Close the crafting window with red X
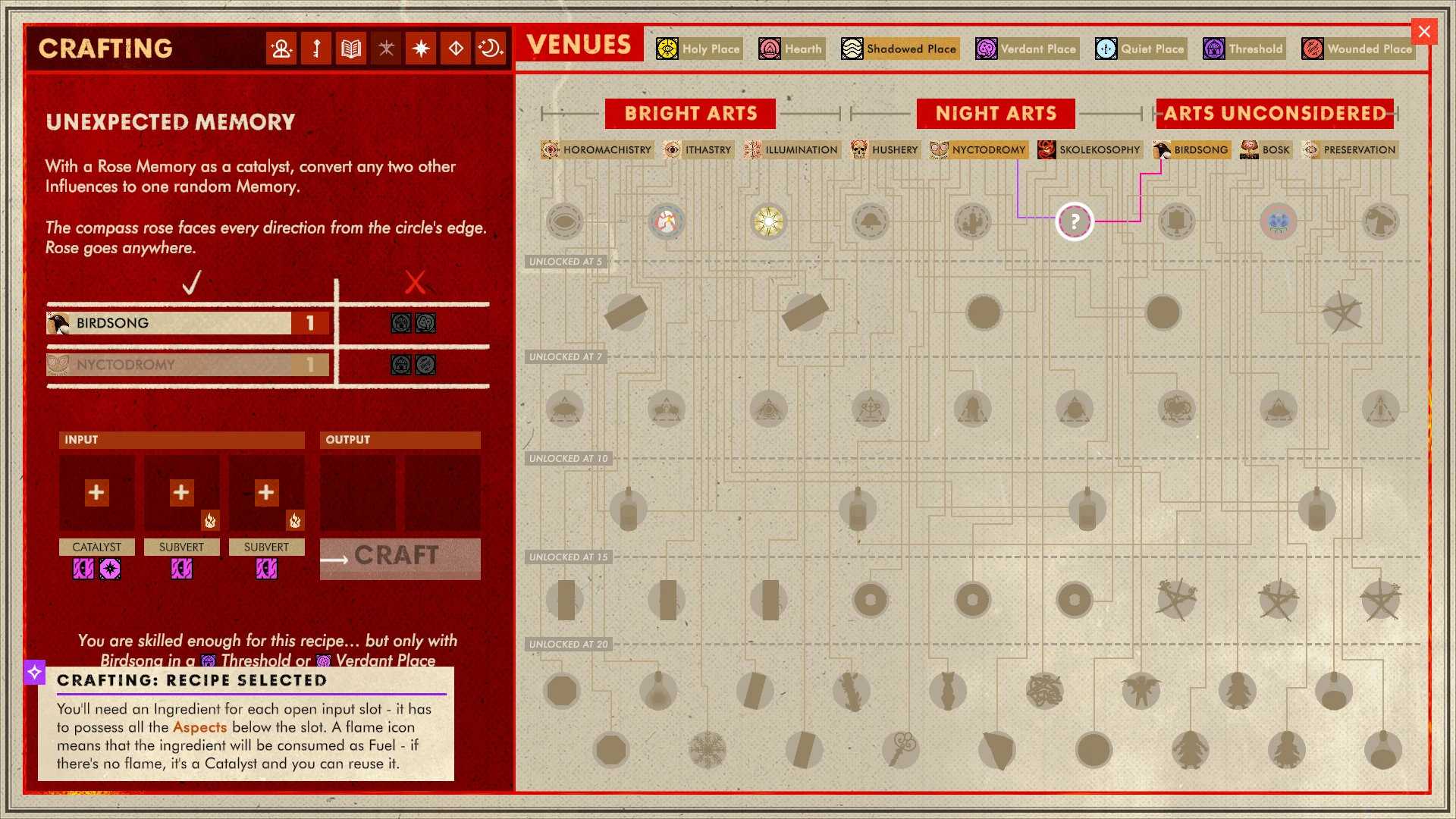1456x819 pixels. pyautogui.click(x=1424, y=32)
